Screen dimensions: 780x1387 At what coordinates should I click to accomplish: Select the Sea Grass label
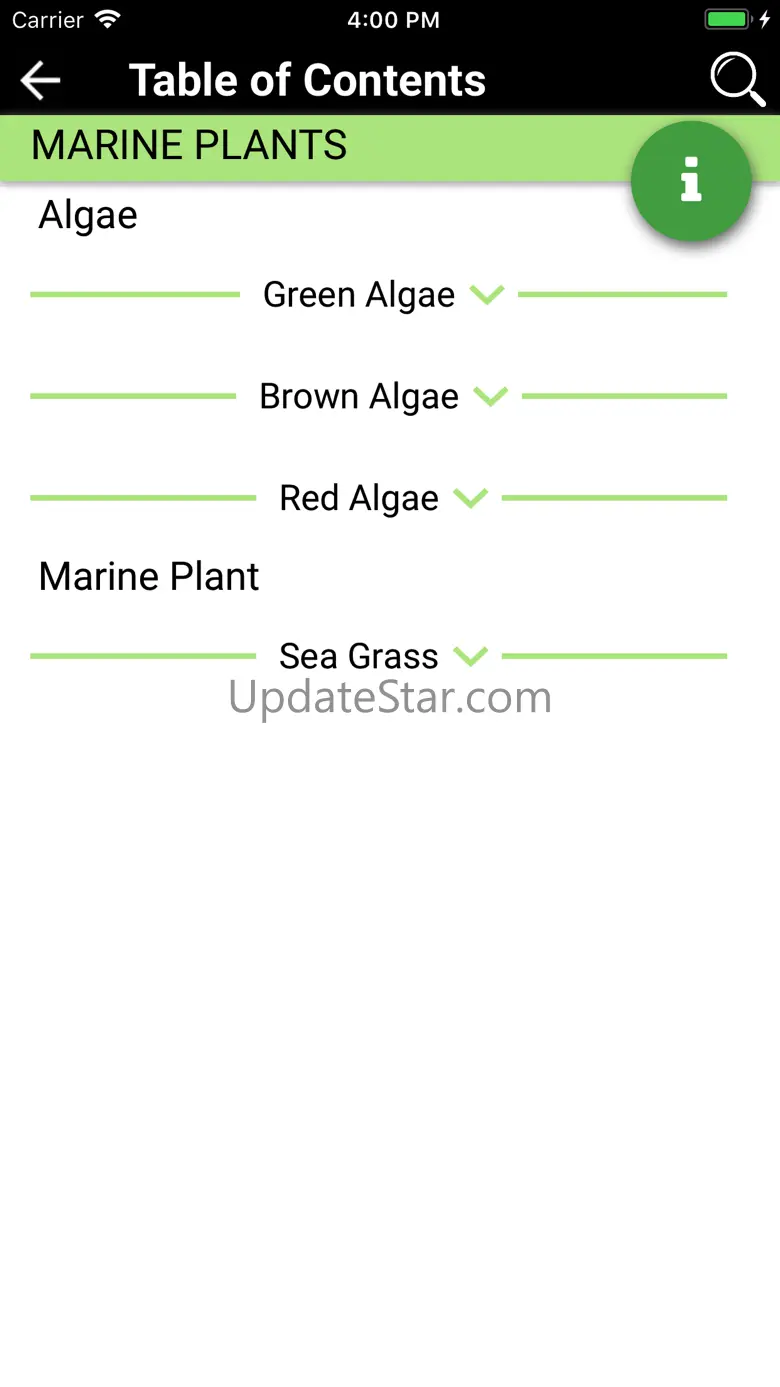(x=358, y=657)
